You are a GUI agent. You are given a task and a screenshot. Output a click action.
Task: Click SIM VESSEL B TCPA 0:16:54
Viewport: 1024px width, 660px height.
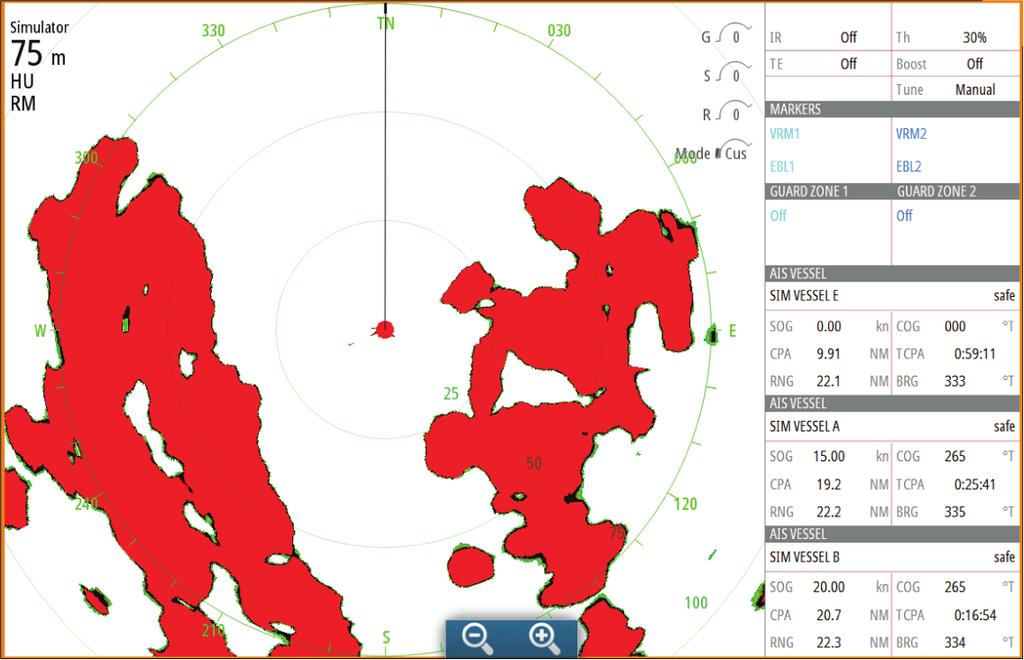click(974, 615)
